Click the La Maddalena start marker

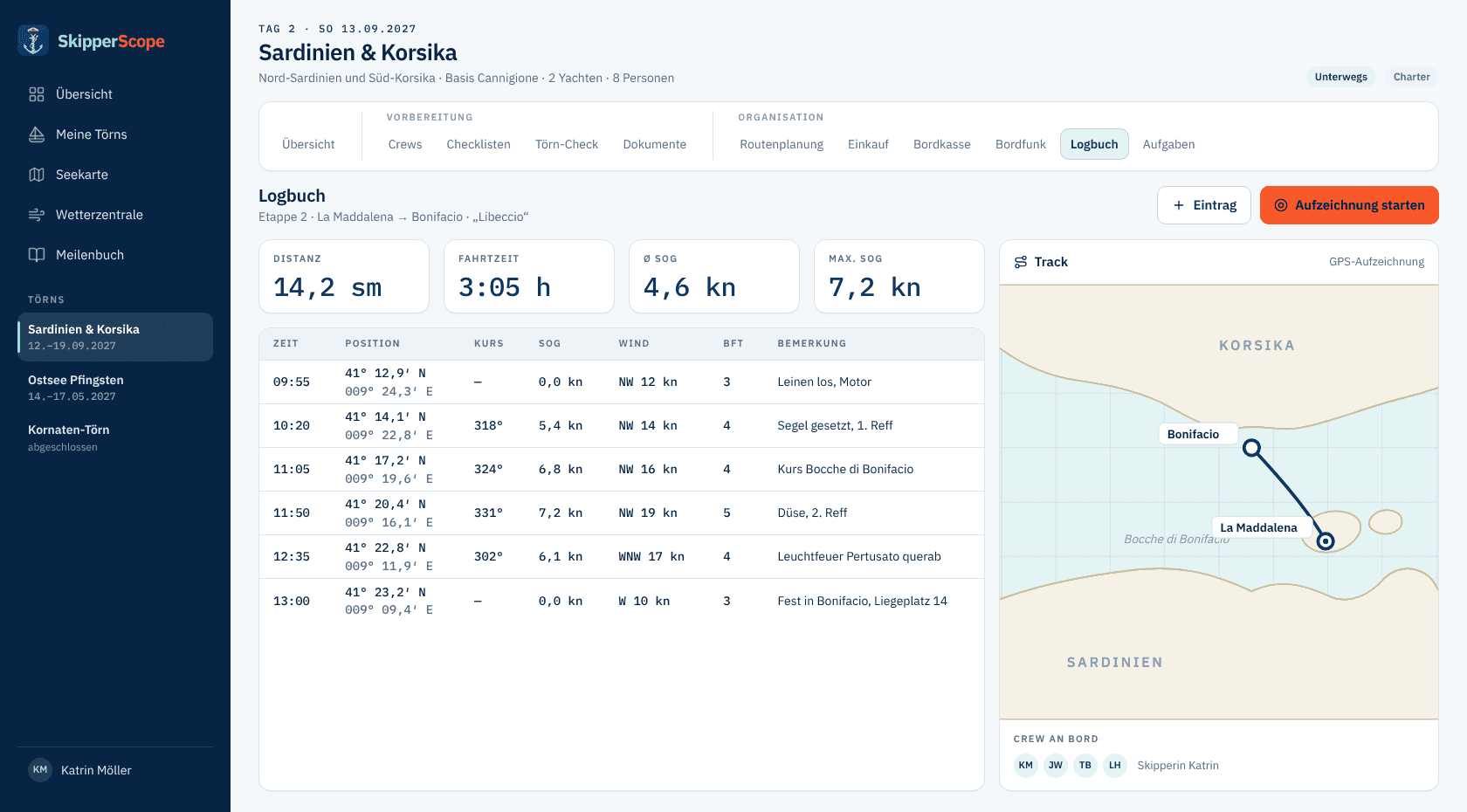[x=1326, y=541]
